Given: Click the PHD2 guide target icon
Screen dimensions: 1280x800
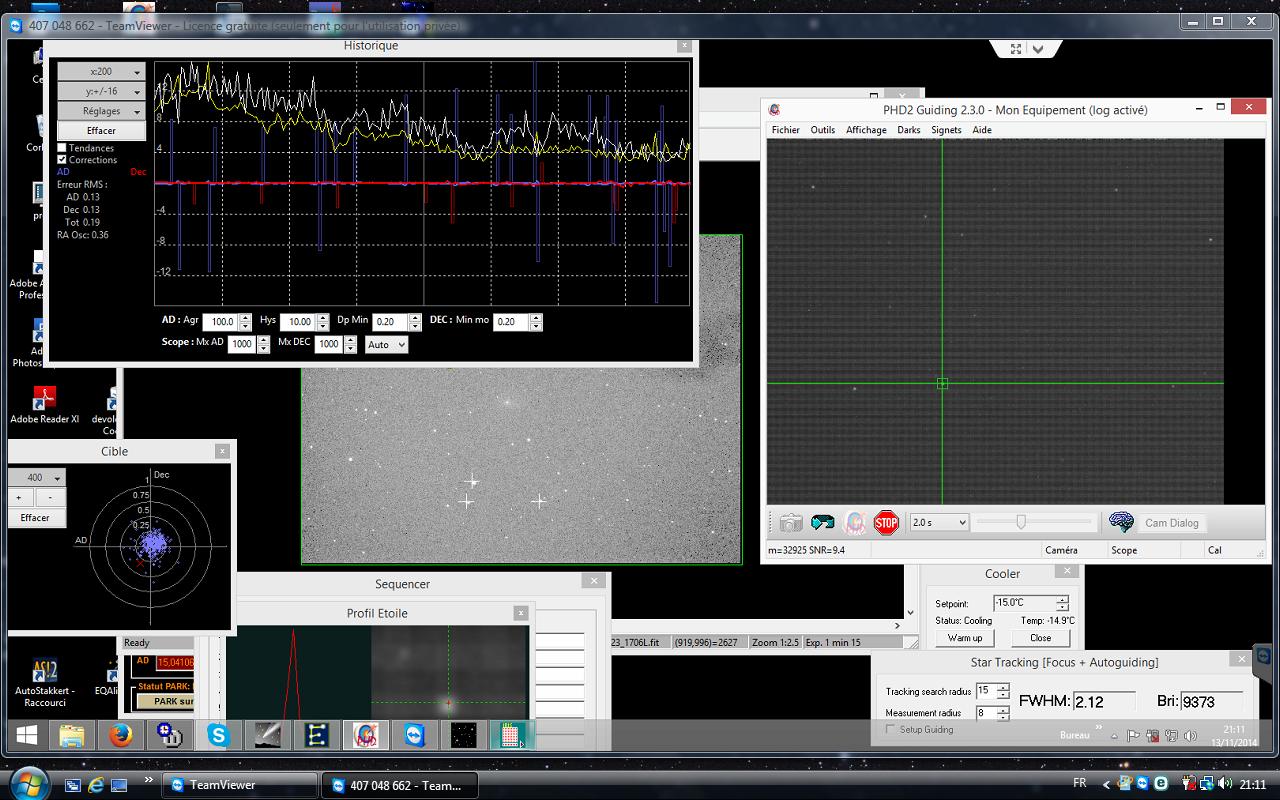Looking at the screenshot, I should [855, 523].
